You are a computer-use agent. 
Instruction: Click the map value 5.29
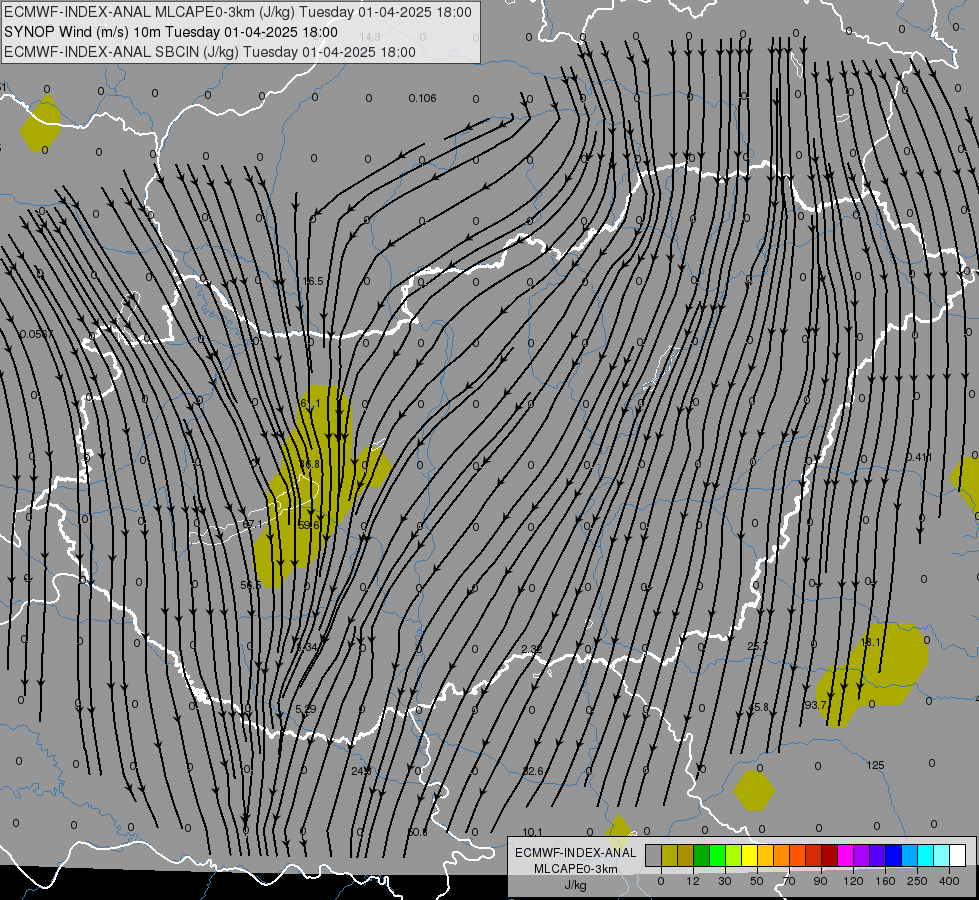coord(305,710)
